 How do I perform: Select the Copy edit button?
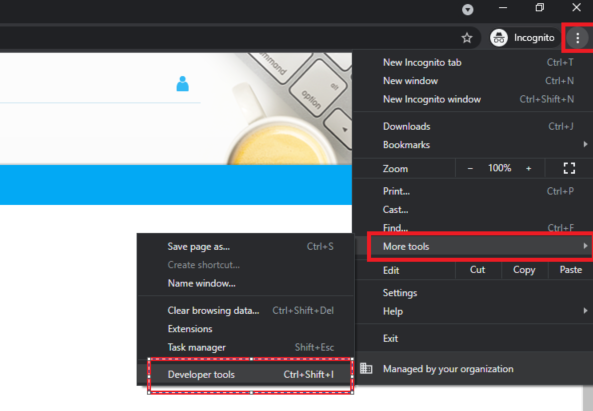[524, 270]
